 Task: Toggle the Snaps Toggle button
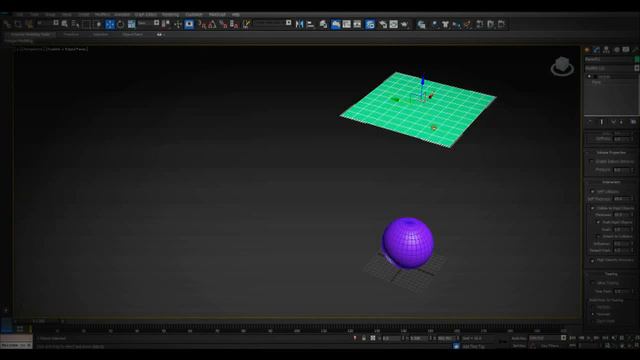click(202, 24)
